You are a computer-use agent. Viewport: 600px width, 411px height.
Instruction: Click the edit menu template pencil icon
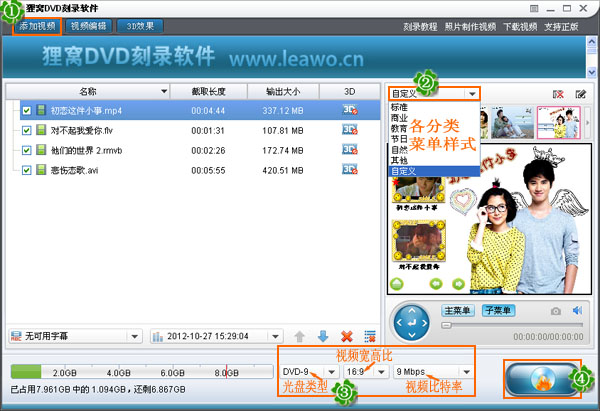pos(580,94)
